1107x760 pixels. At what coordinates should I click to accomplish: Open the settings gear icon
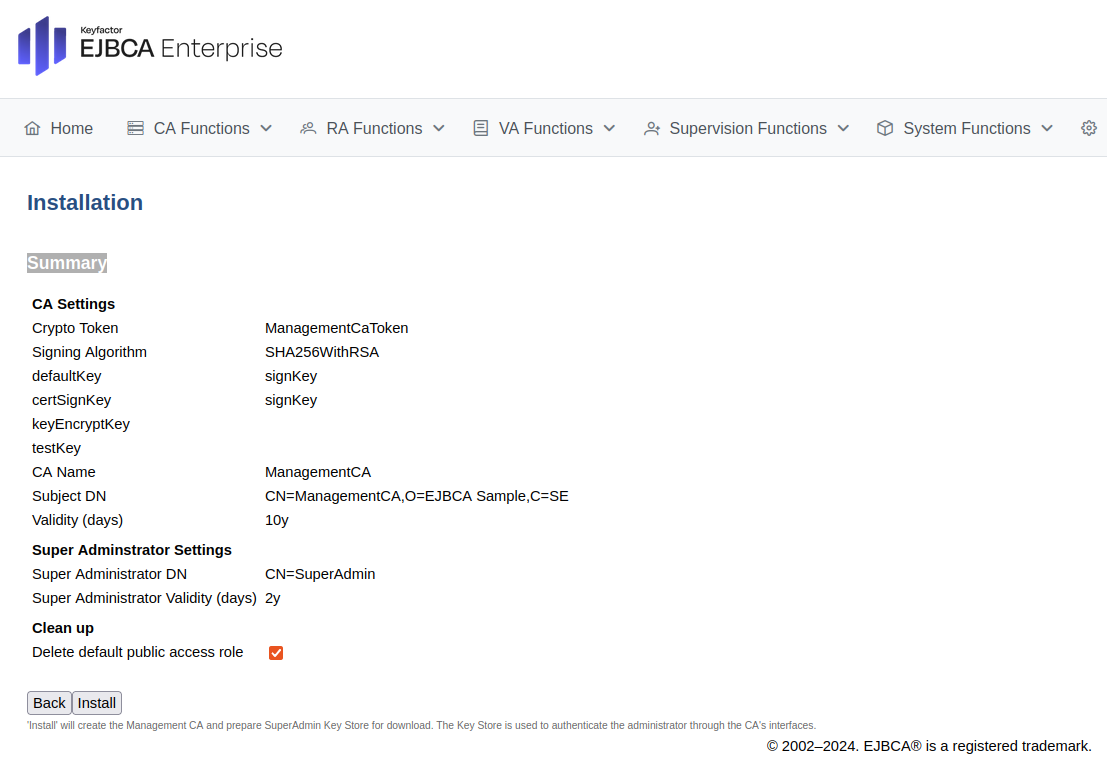click(x=1089, y=128)
